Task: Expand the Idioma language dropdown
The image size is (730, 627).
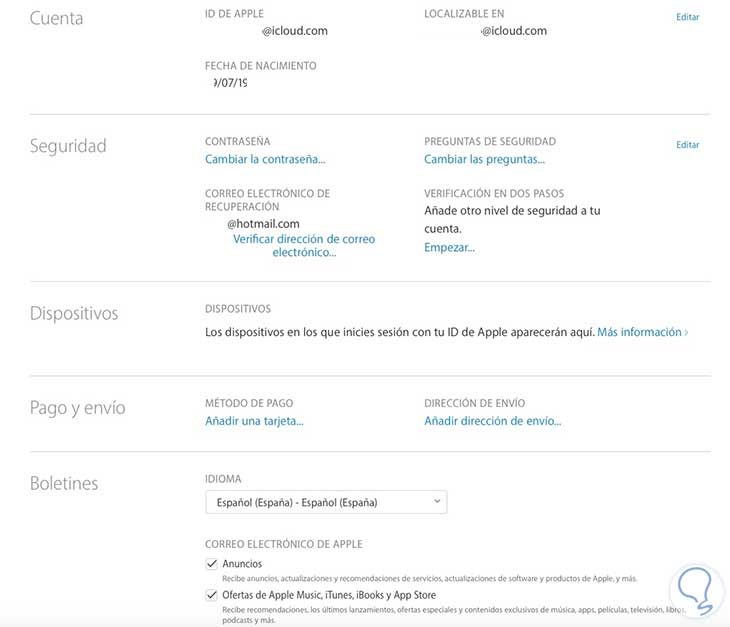Action: 326,502
